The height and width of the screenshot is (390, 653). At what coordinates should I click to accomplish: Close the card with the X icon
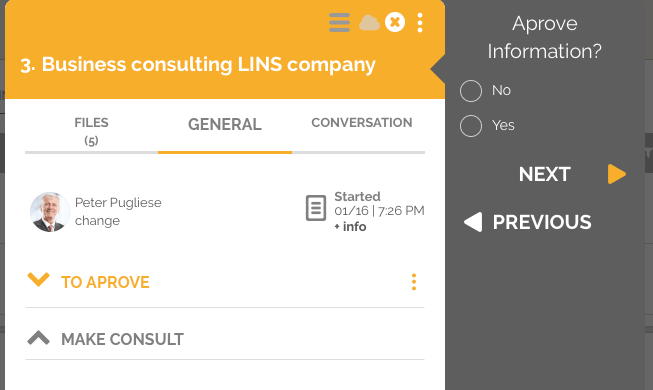tap(395, 22)
